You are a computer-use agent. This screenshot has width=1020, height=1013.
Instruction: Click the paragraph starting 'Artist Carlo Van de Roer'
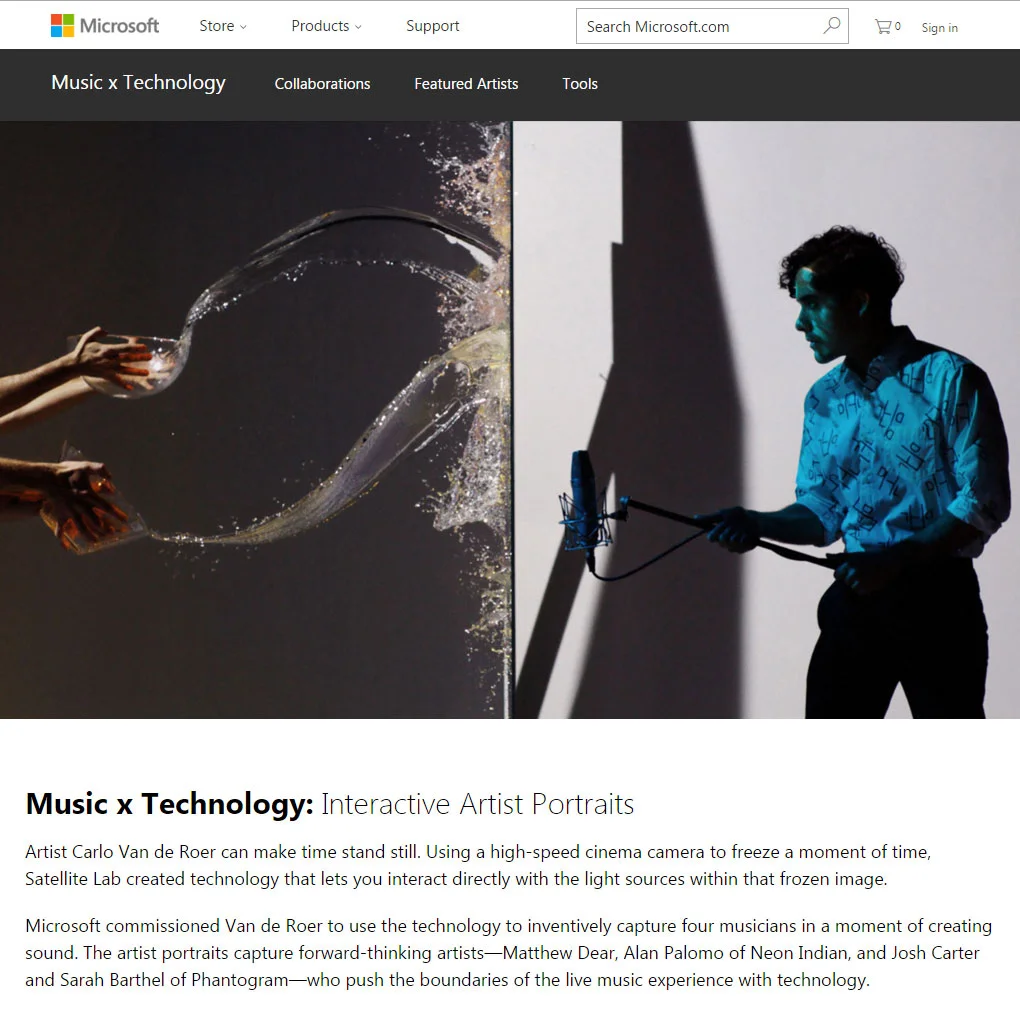pyautogui.click(x=478, y=865)
